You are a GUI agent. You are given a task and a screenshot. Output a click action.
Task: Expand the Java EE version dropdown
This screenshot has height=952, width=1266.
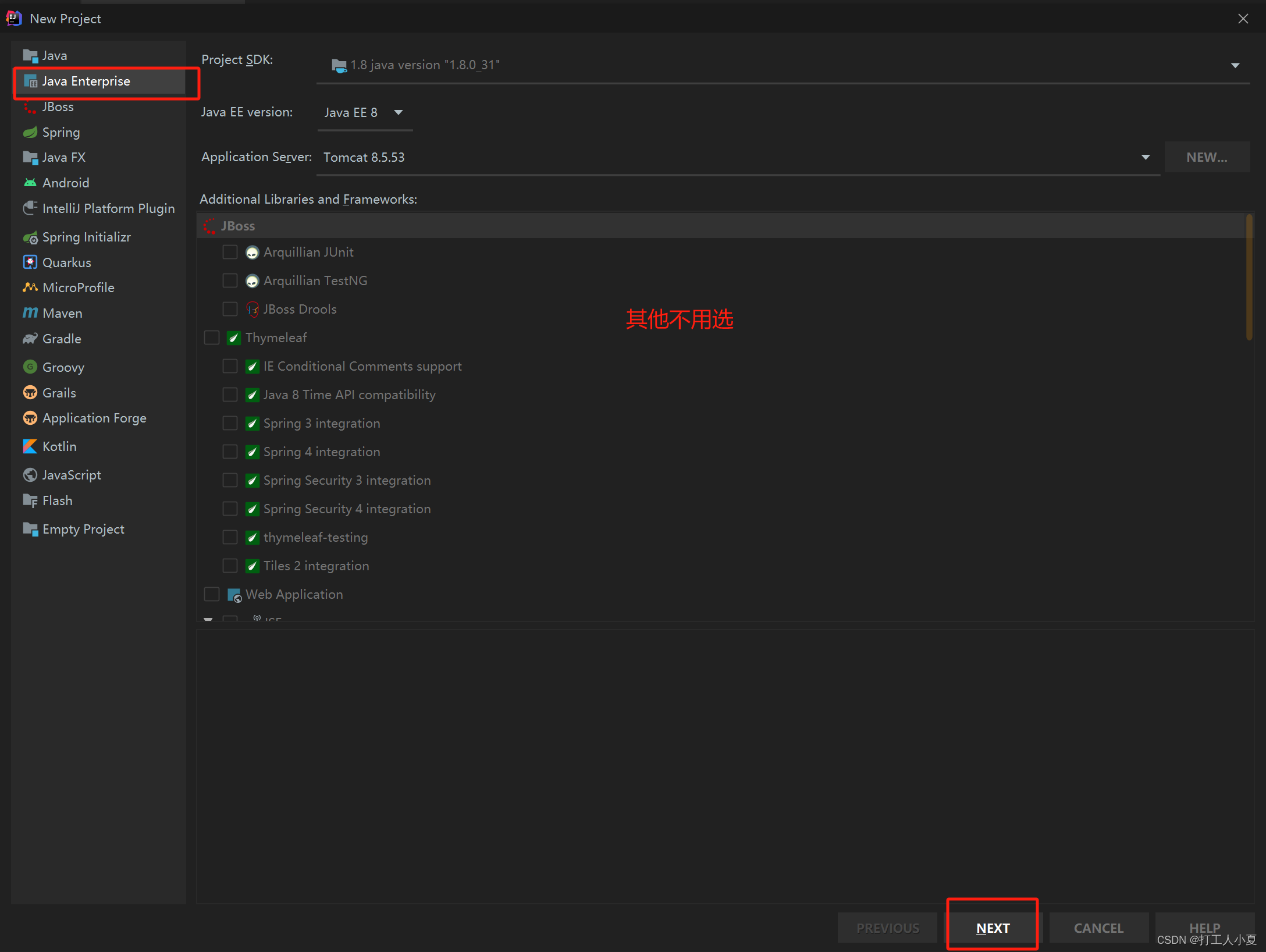click(x=399, y=112)
